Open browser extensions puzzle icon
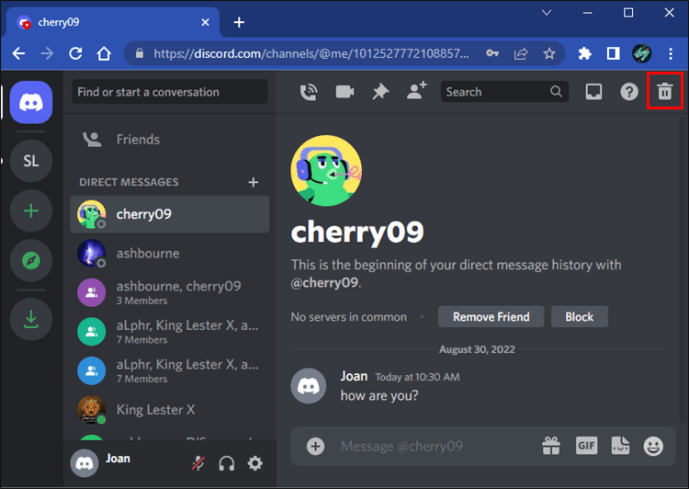The width and height of the screenshot is (689, 489). (x=584, y=54)
